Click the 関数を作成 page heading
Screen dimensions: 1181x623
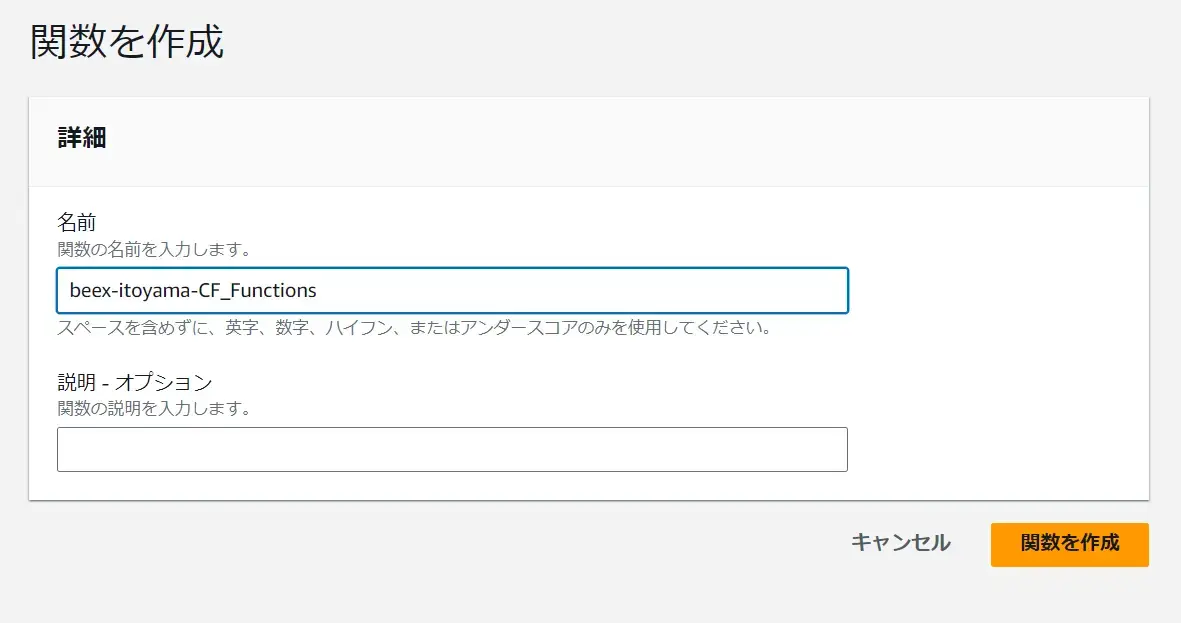(127, 41)
